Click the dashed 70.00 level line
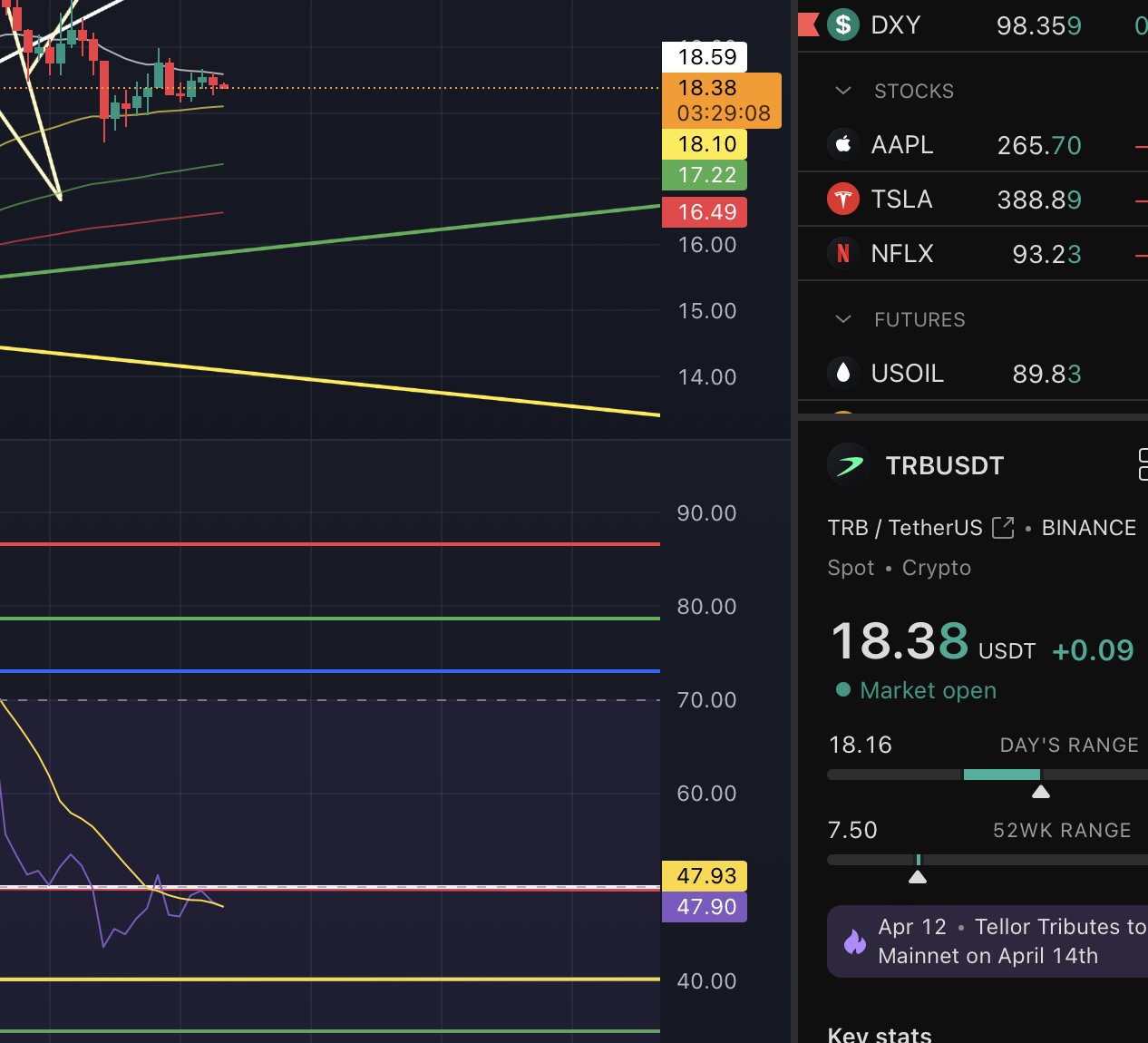Viewport: 1148px width, 1043px height. pyautogui.click(x=330, y=700)
